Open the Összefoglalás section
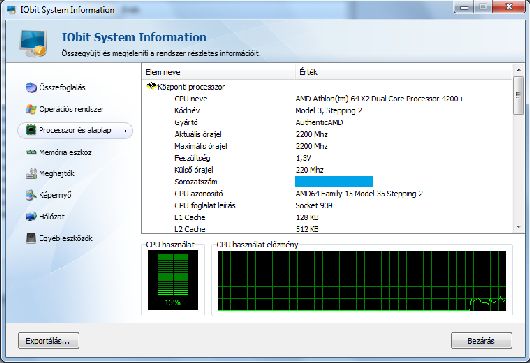The width and height of the screenshot is (530, 363). (62, 87)
